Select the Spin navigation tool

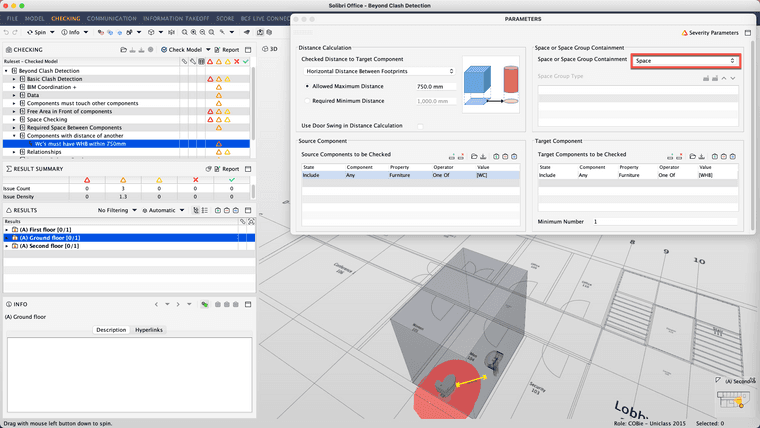(37, 32)
